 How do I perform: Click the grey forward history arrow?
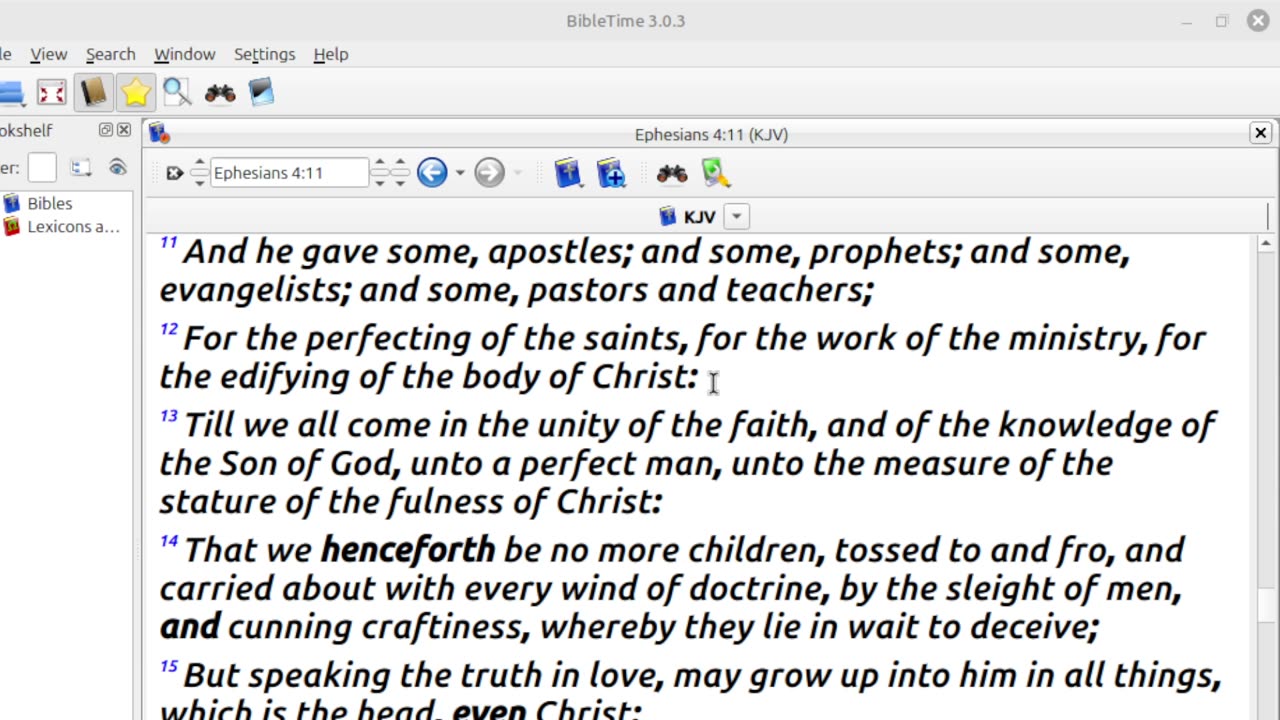[489, 173]
